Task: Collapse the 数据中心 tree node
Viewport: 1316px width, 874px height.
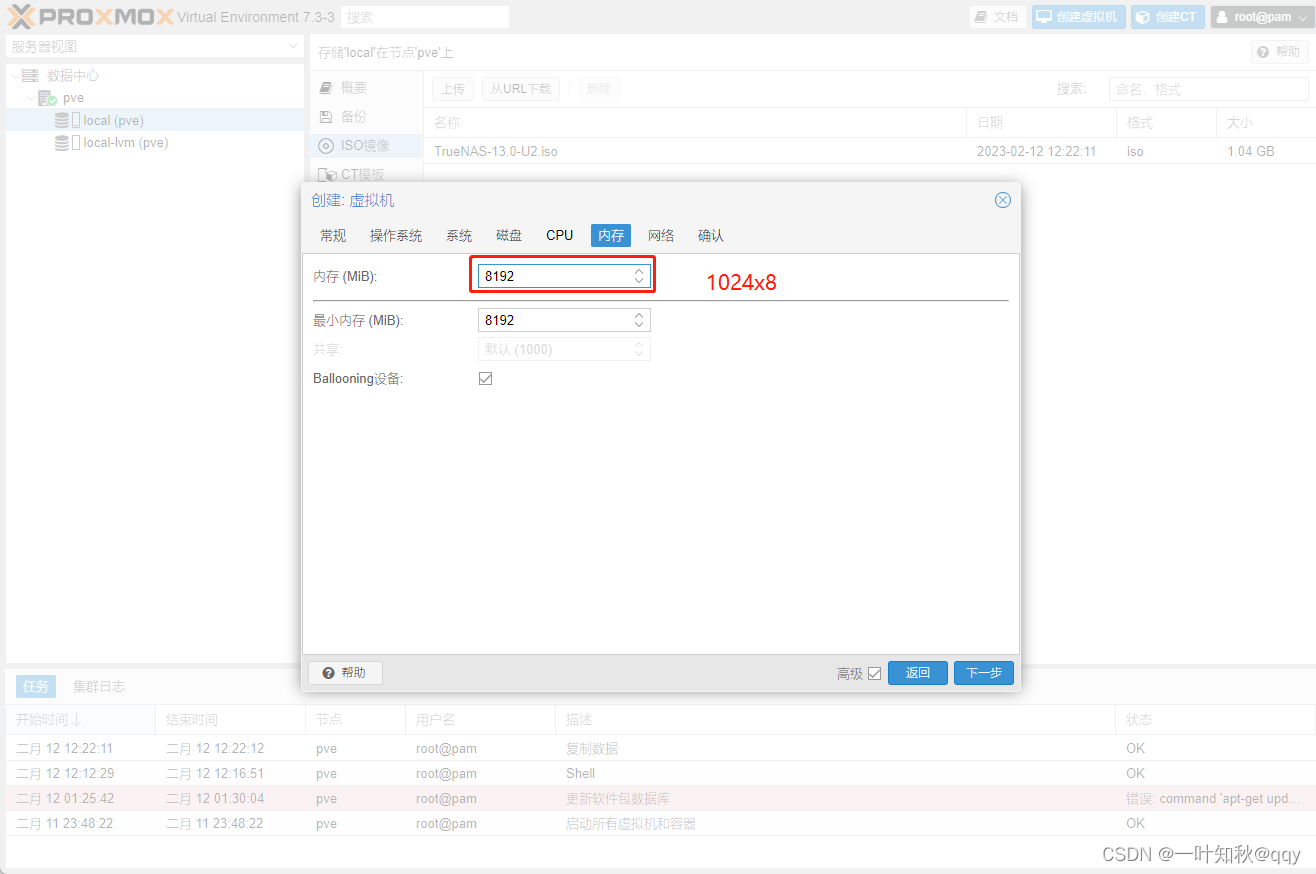Action: click(x=14, y=76)
